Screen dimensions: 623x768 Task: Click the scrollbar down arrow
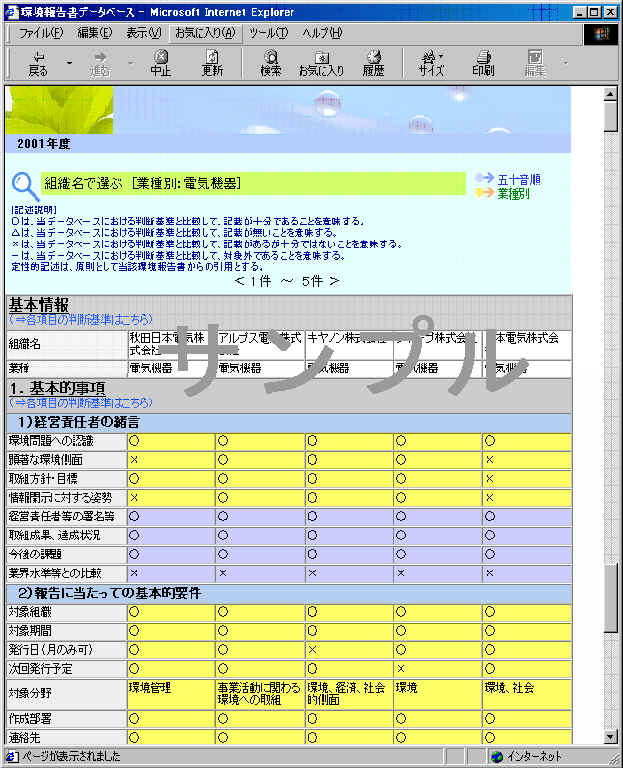pos(610,736)
